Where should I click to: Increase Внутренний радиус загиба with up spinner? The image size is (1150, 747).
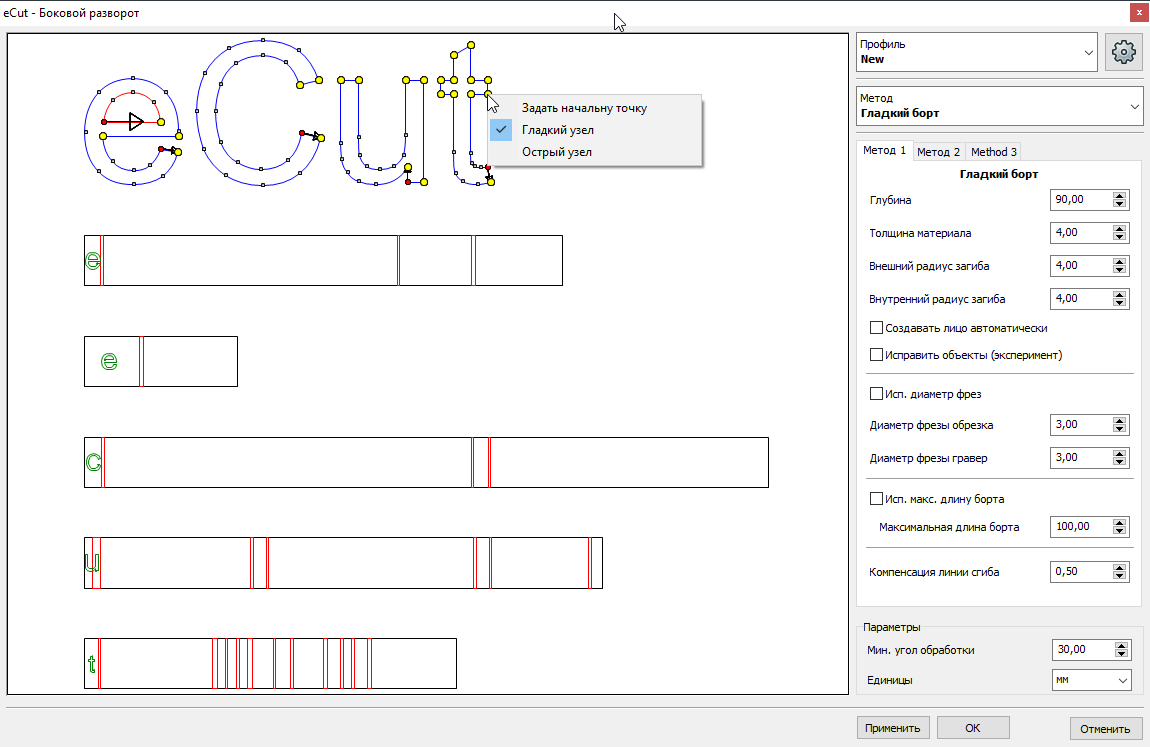click(1119, 294)
